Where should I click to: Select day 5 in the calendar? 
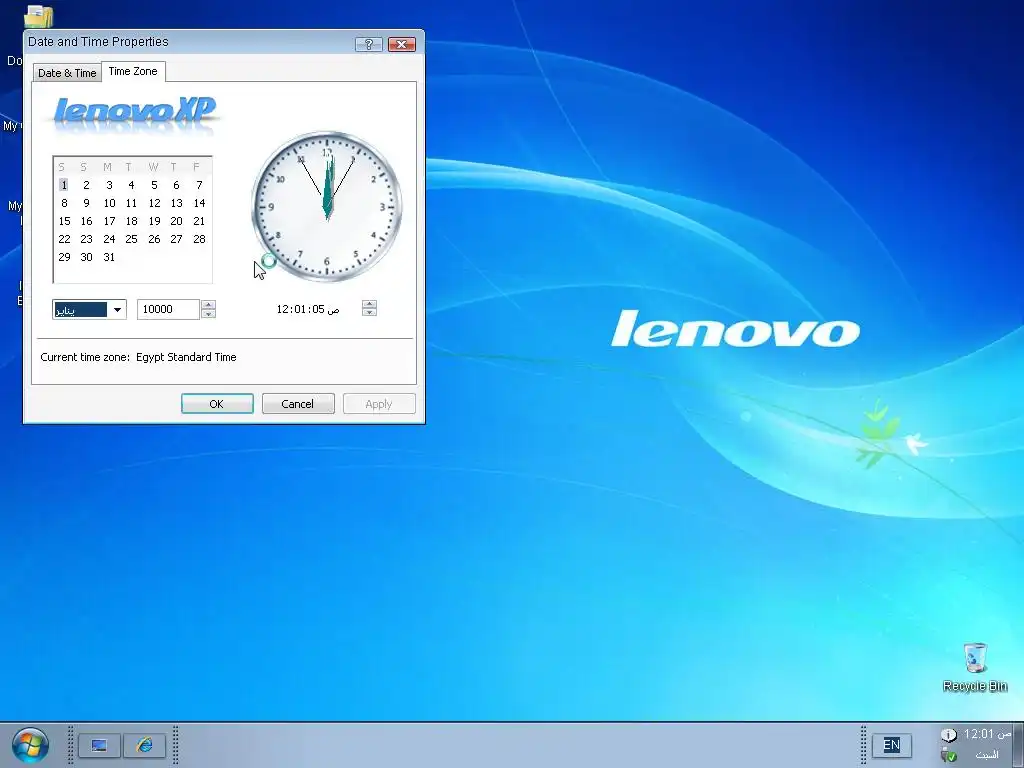[154, 185]
